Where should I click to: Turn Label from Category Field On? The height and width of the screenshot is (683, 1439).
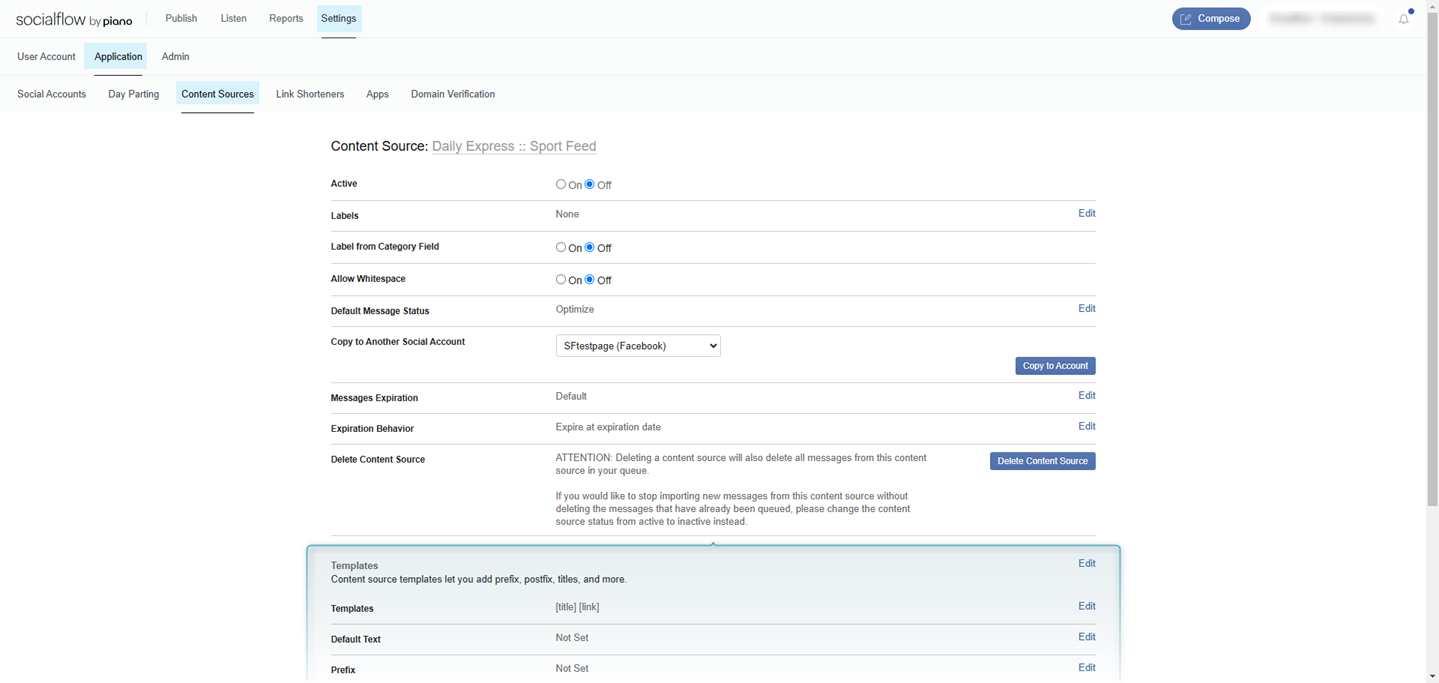click(561, 247)
